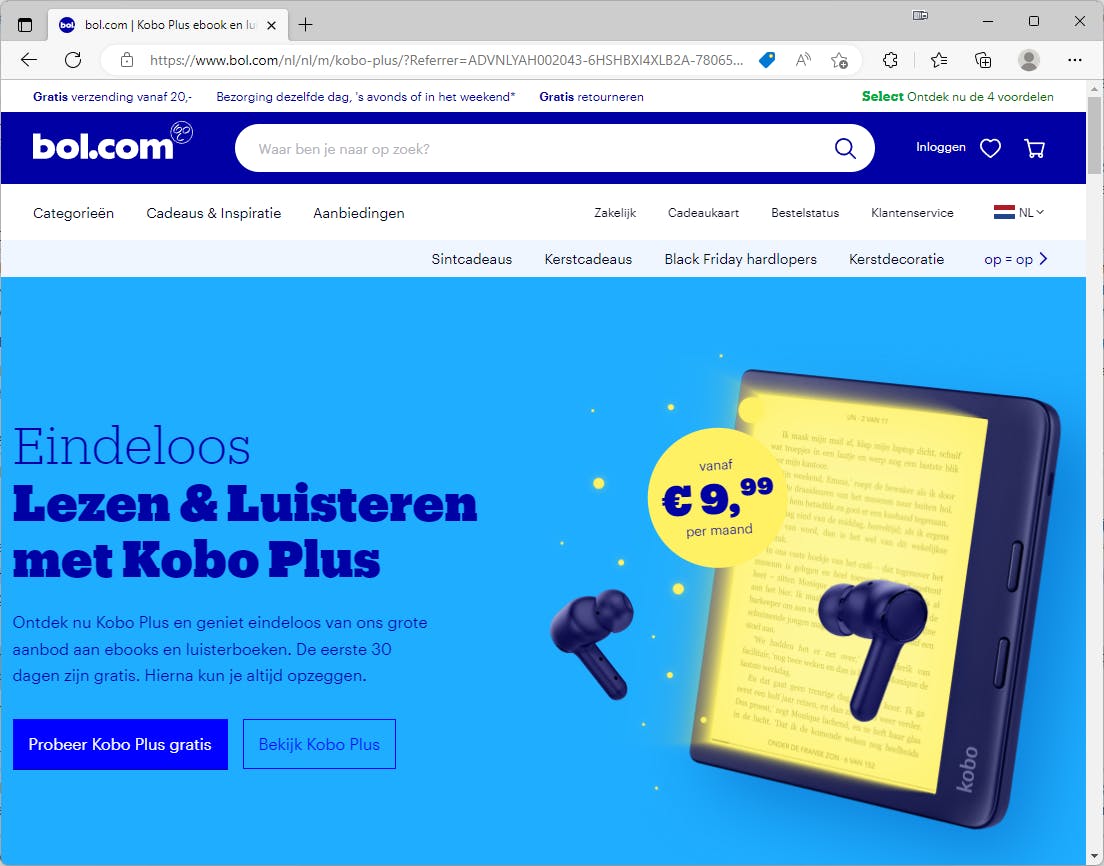Image resolution: width=1104 pixels, height=866 pixels.
Task: Open the browser profile avatar
Action: [x=1028, y=60]
